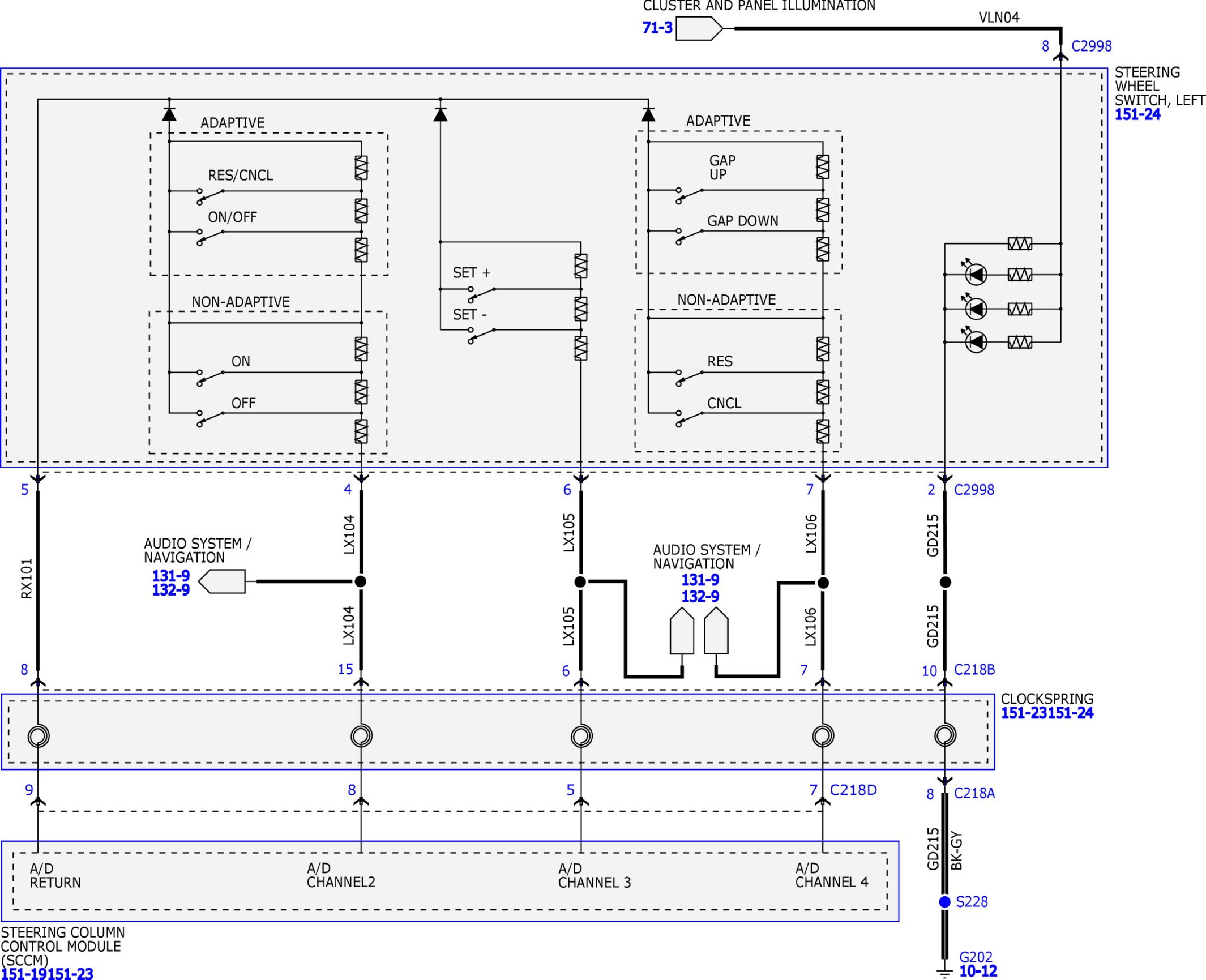Click the off-page connector arrow beside 71-3
Viewport: 1206px width, 980px height.
pos(699,28)
